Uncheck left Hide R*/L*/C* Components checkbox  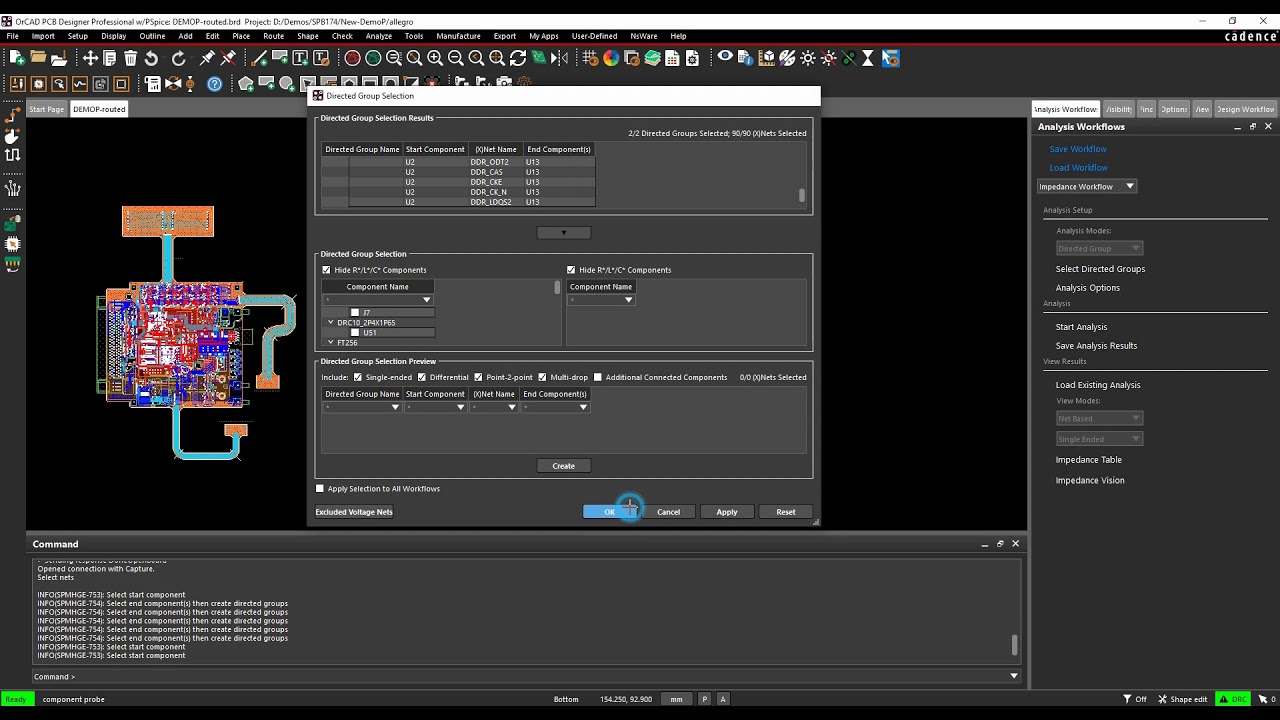326,270
